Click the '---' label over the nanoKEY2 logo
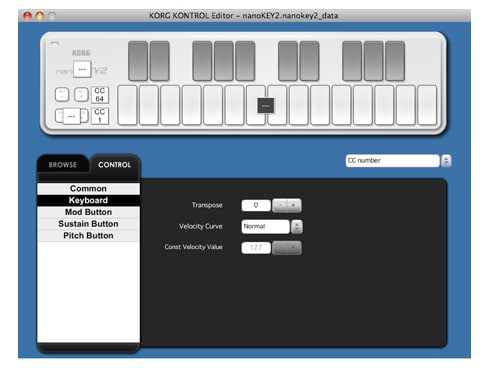This screenshot has width=490, height=368. pyautogui.click(x=82, y=69)
